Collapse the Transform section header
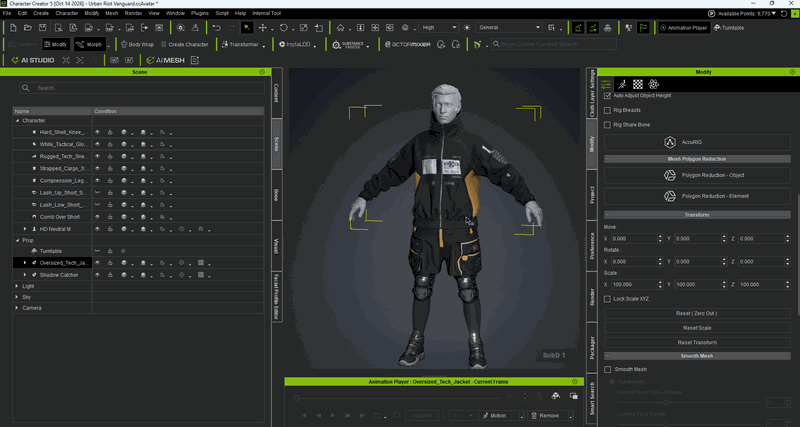The image size is (800, 427). pyautogui.click(x=697, y=215)
